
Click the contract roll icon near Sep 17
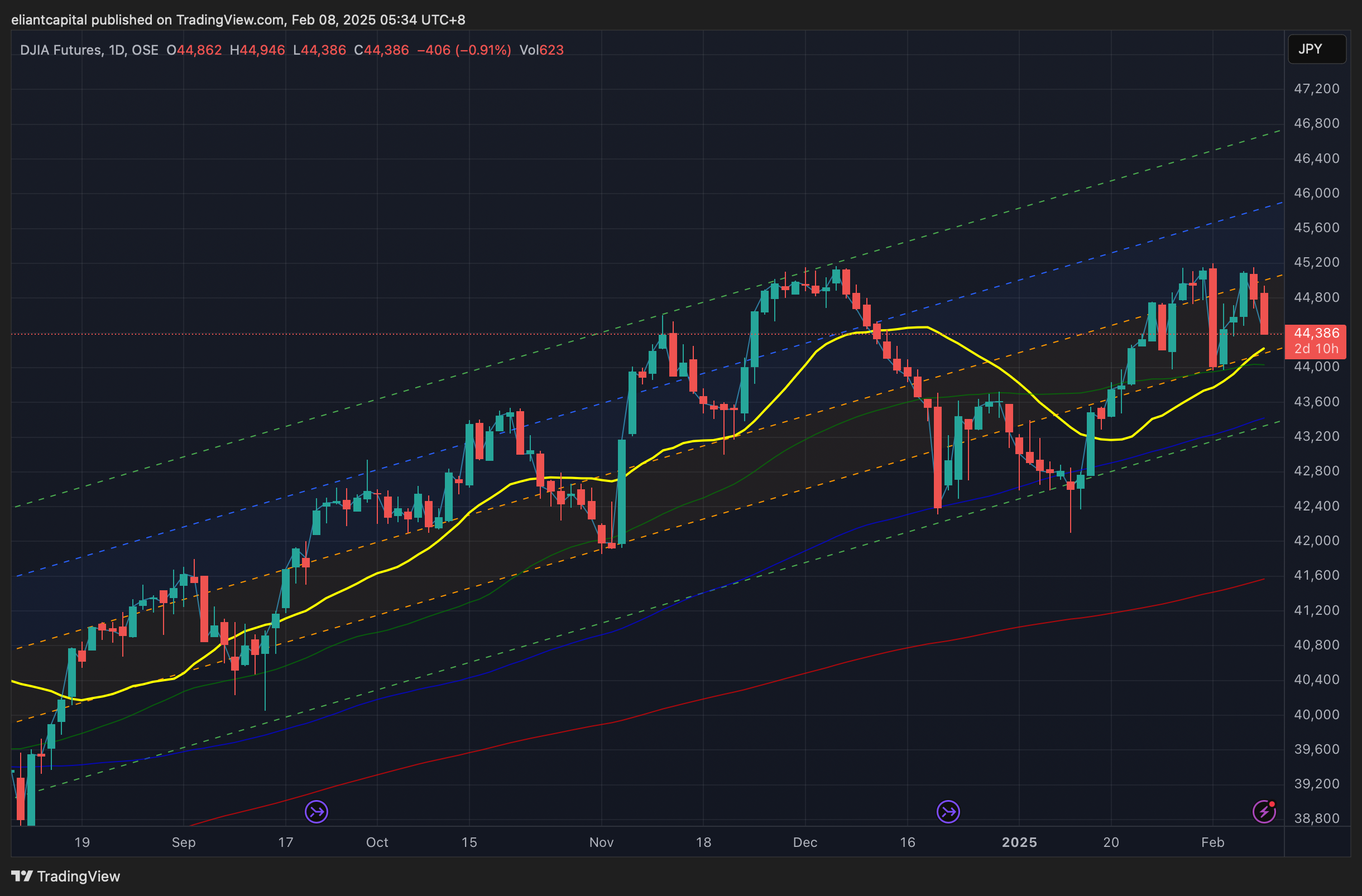[x=316, y=811]
